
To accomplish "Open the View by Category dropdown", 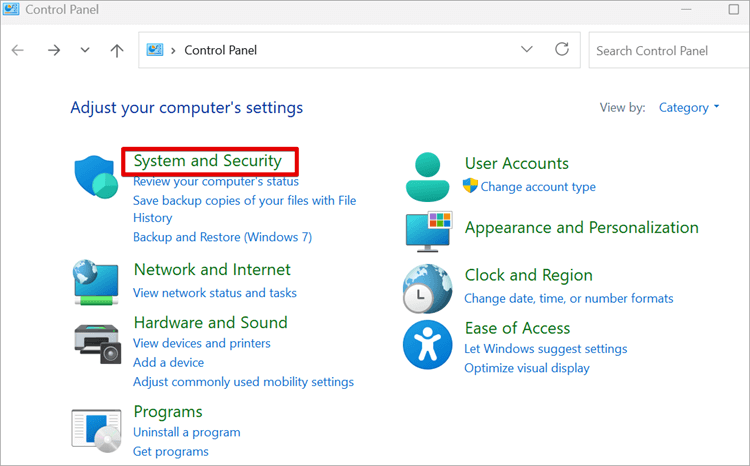I will (689, 108).
